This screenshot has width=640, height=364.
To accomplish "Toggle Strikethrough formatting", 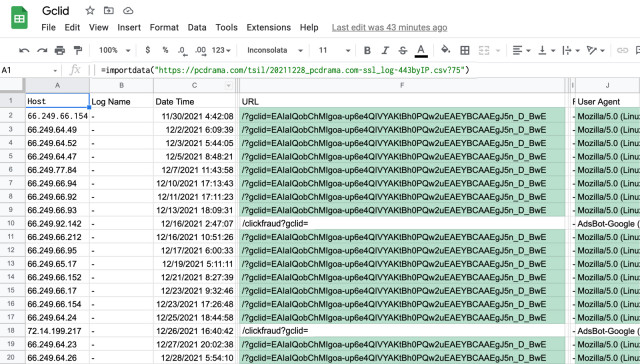I will click(x=403, y=50).
